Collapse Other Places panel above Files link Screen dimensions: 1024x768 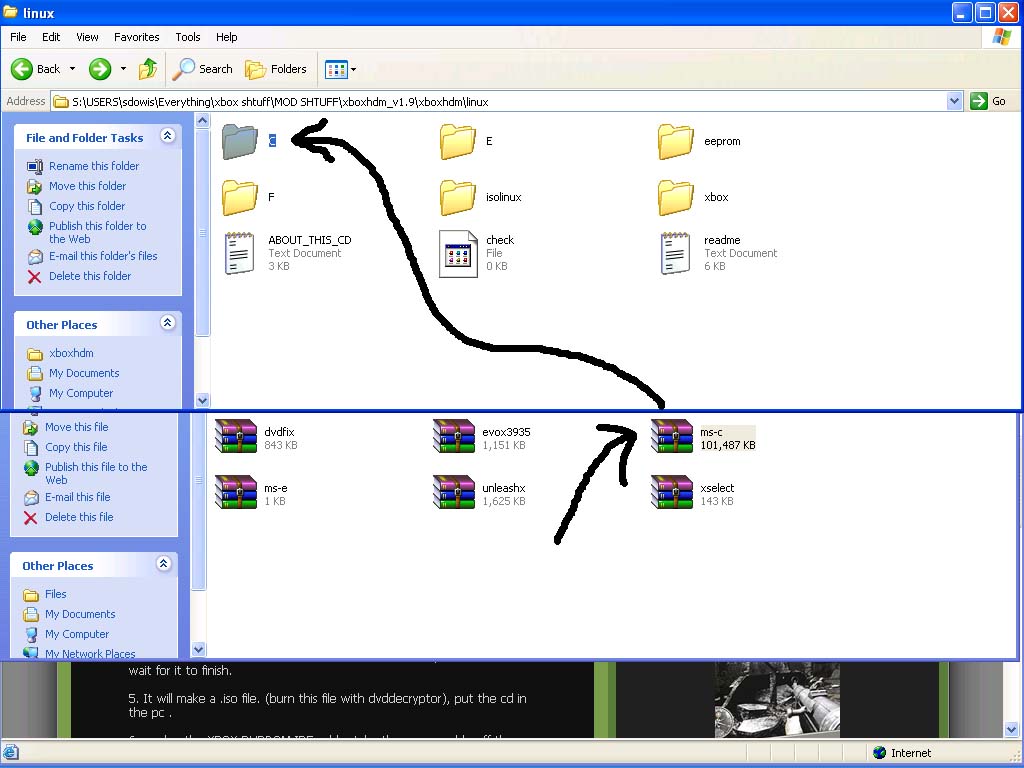tap(164, 564)
